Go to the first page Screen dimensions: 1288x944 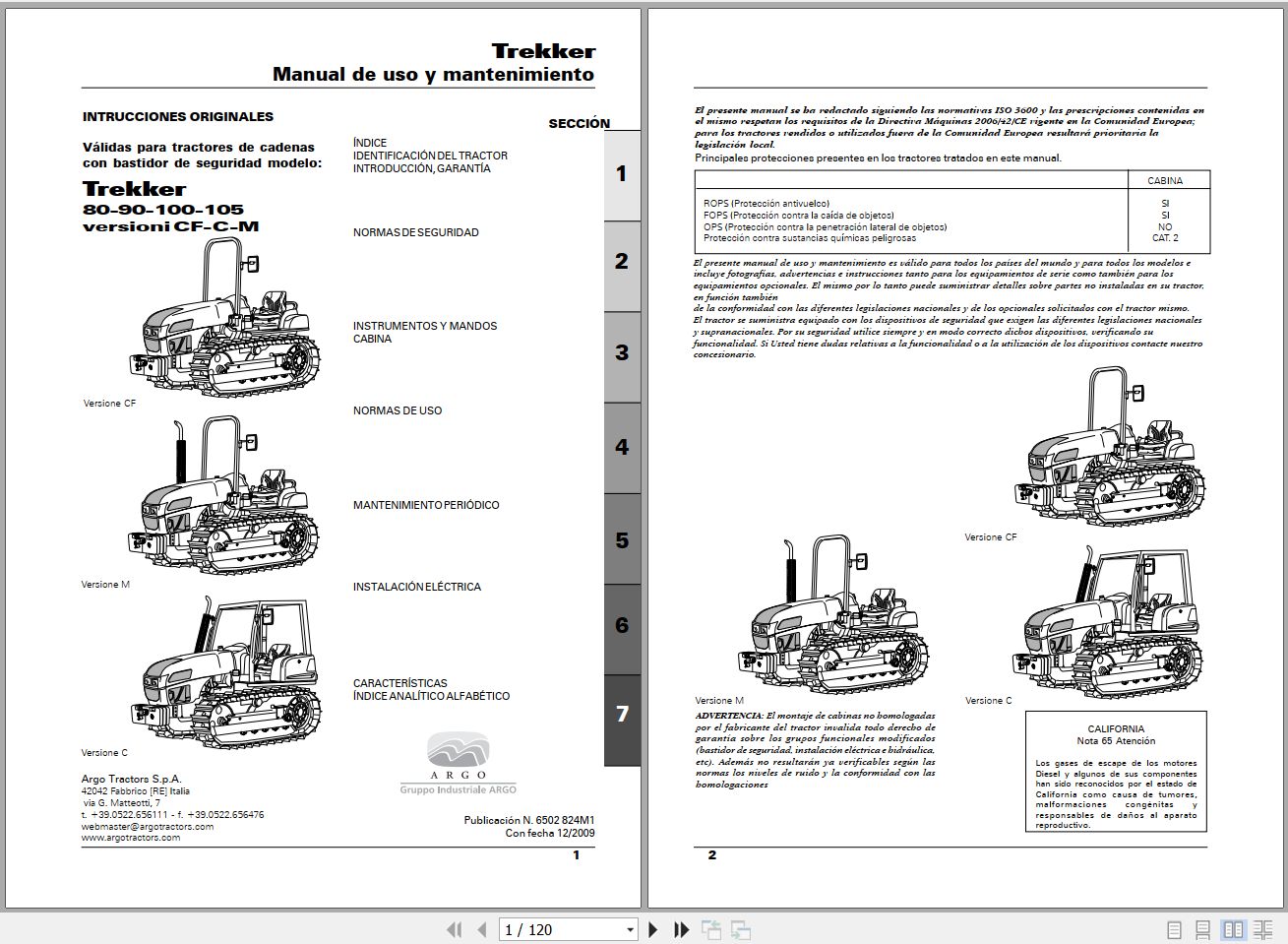(x=454, y=929)
